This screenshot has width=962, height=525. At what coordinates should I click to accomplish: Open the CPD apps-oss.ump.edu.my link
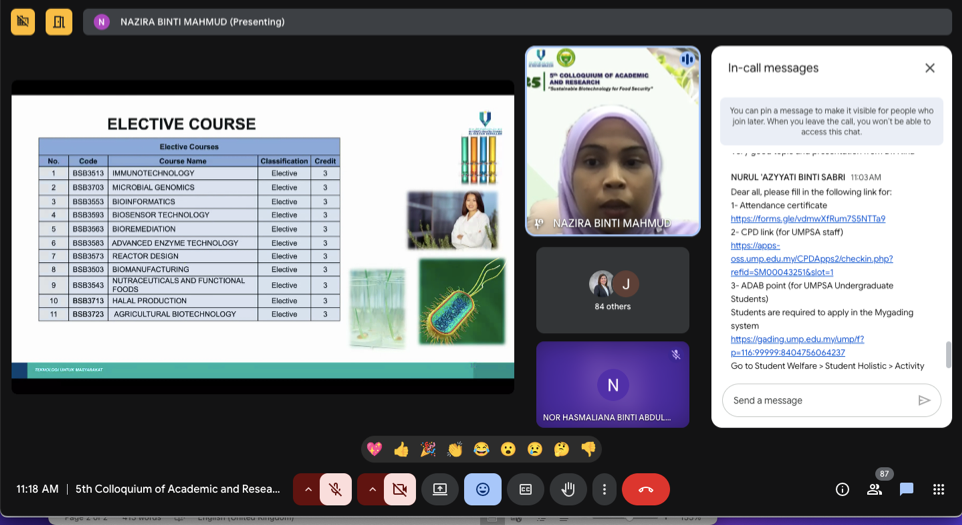click(x=811, y=259)
